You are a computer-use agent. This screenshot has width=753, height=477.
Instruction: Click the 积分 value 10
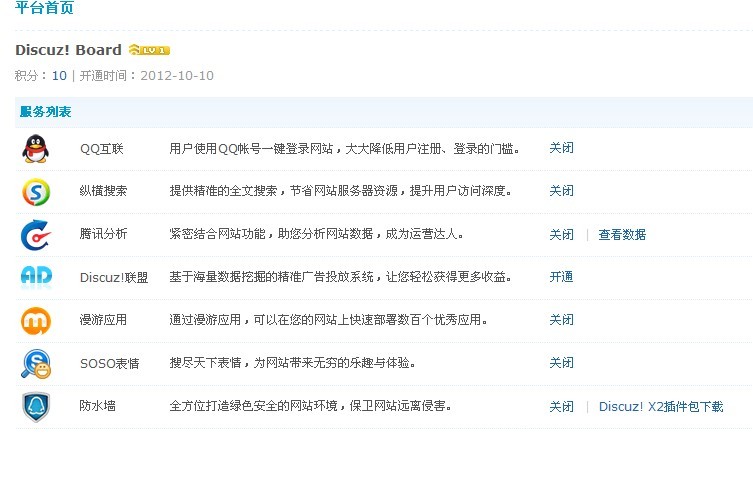click(x=59, y=76)
